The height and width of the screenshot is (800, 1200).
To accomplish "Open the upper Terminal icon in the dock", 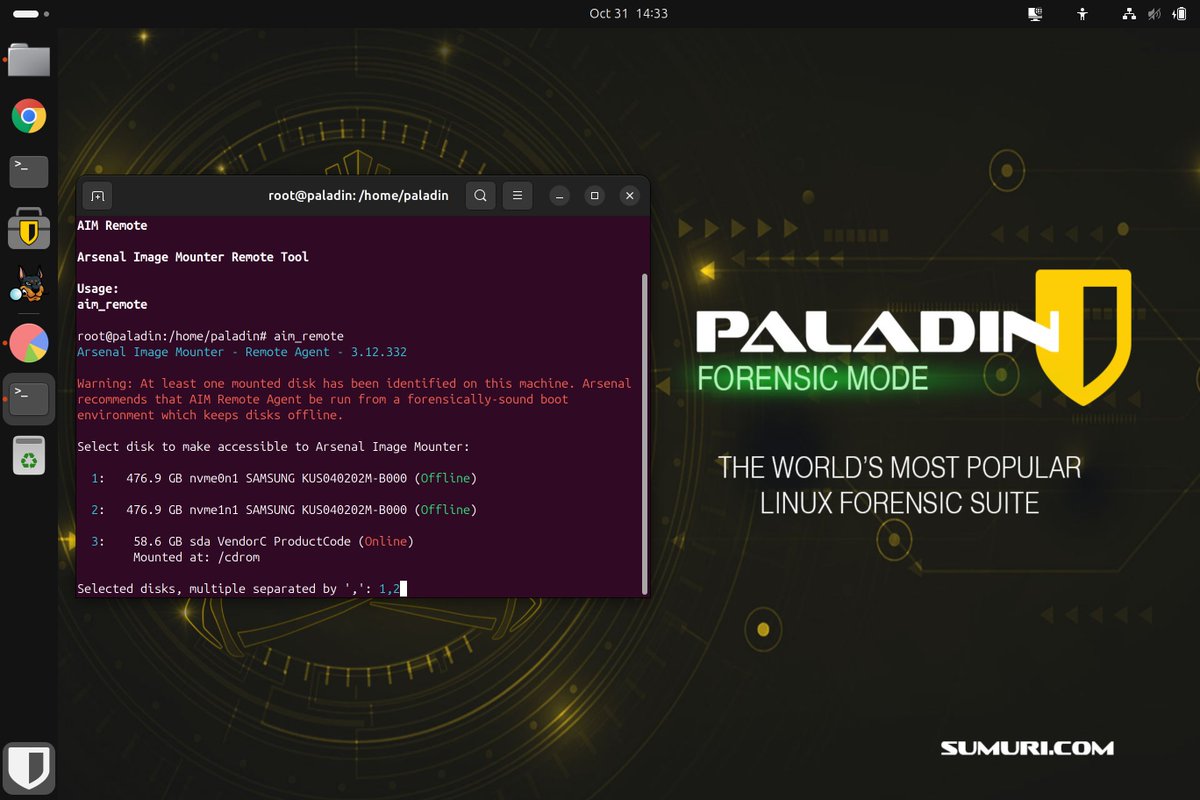I will point(29,171).
